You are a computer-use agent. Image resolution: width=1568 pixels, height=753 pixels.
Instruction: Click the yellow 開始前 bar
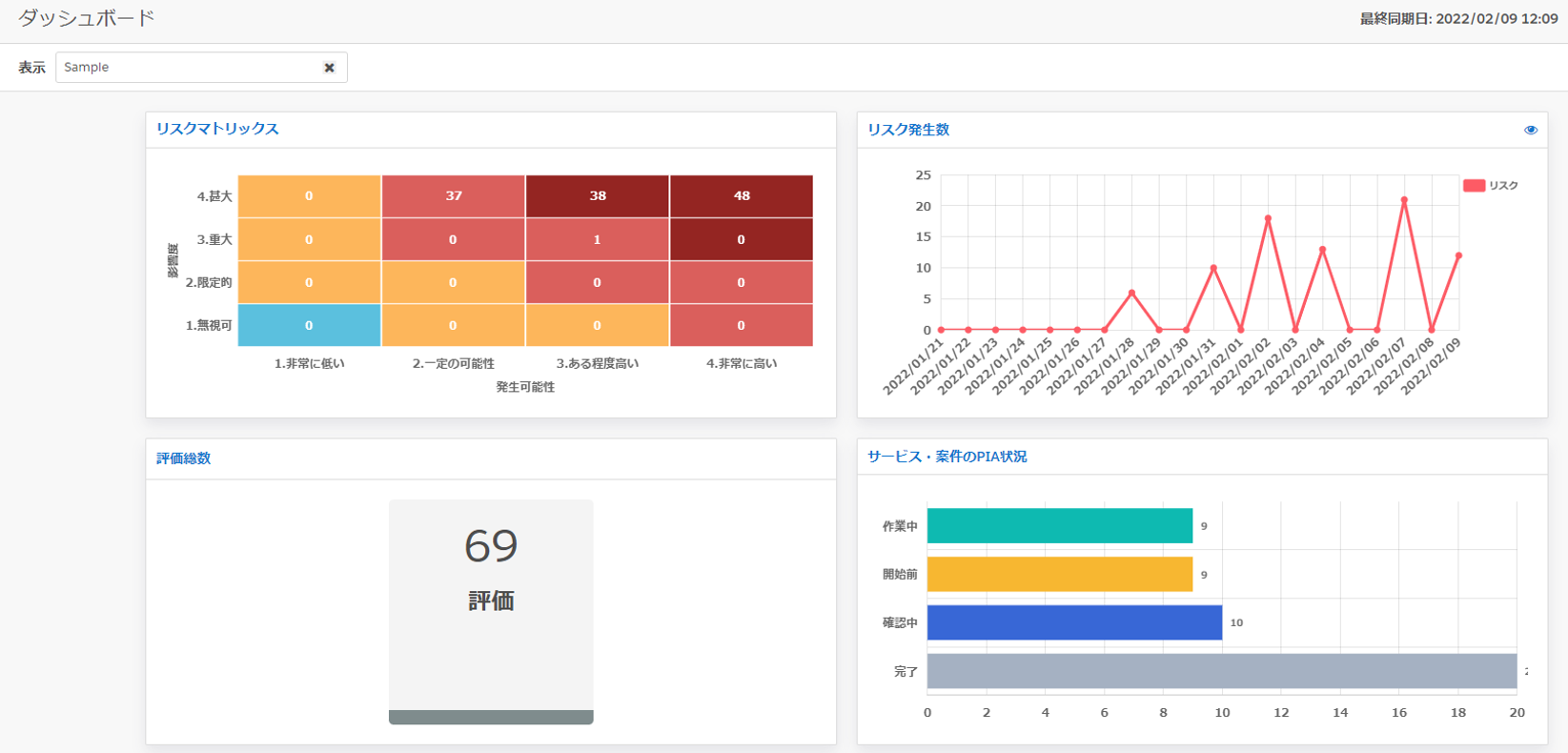[1059, 575]
